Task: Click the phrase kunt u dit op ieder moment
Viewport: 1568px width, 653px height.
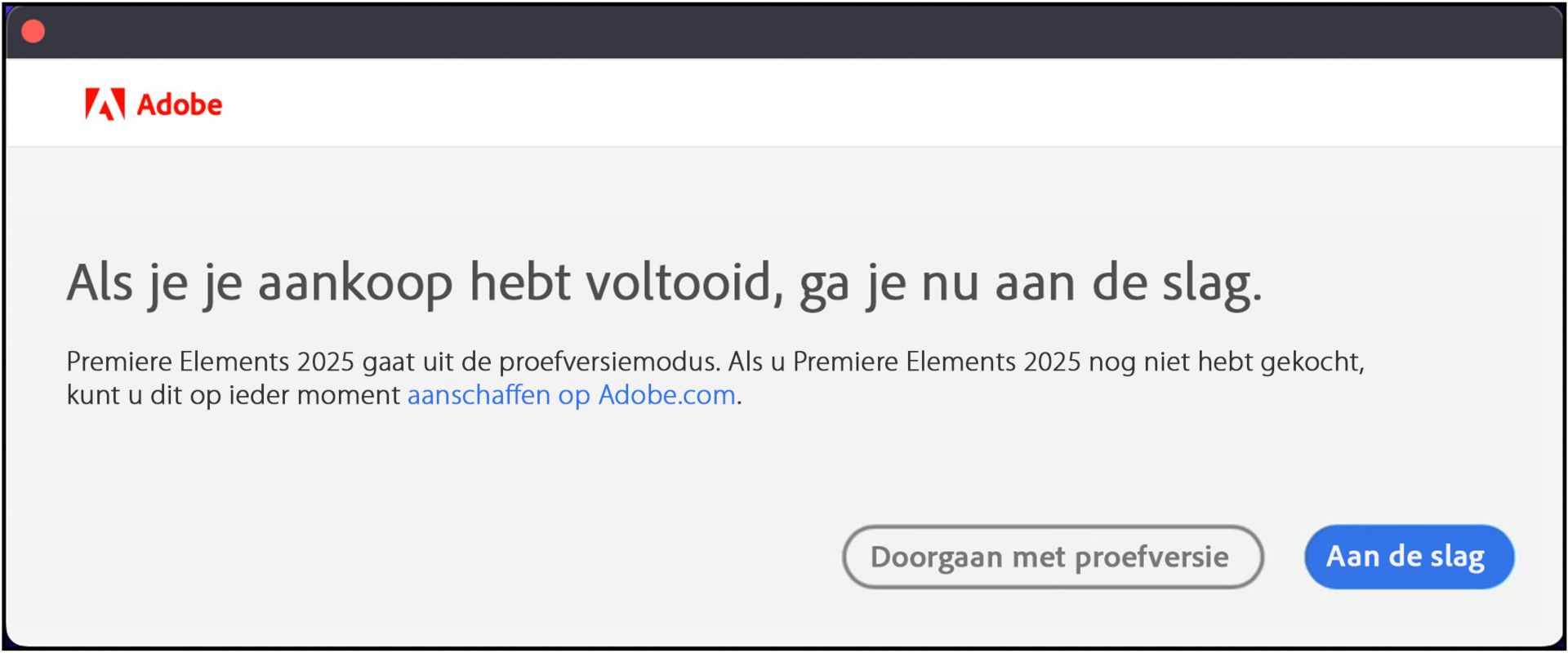Action: (234, 395)
